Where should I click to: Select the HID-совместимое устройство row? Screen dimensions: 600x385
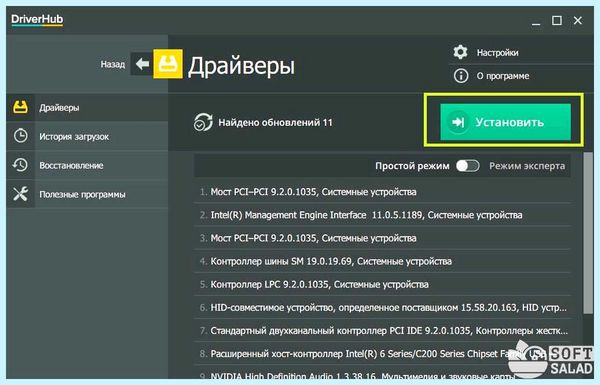pos(382,307)
